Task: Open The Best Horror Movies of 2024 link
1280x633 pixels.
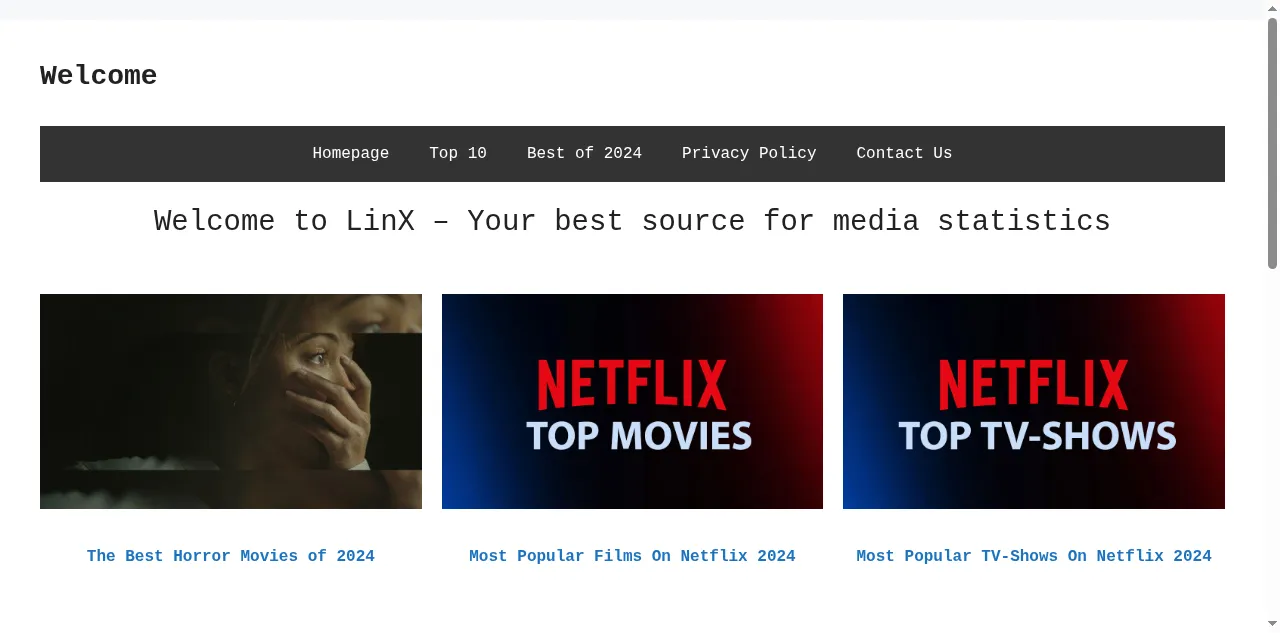Action: pos(231,556)
